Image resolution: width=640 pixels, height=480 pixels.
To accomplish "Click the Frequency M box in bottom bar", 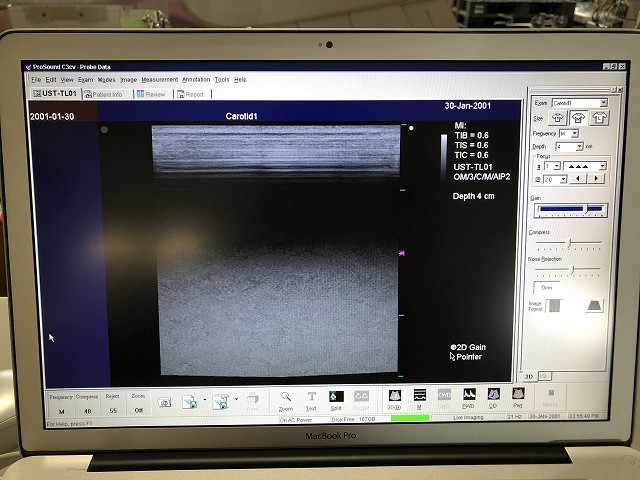I will 61,404.
